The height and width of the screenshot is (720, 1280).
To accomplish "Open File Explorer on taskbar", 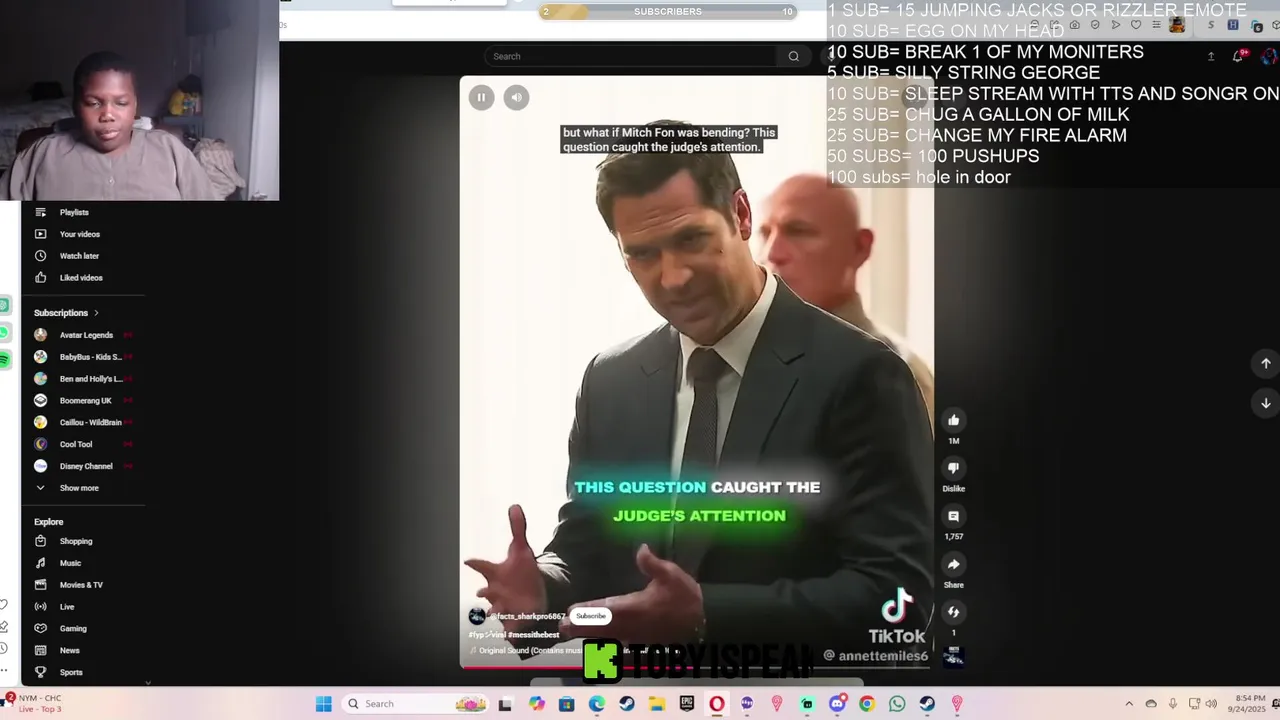I will (656, 704).
